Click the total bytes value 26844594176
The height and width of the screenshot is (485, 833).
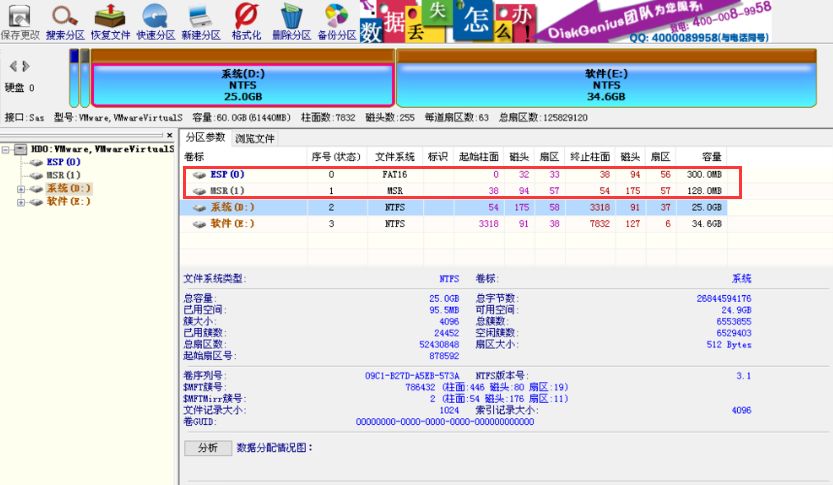pyautogui.click(x=724, y=299)
